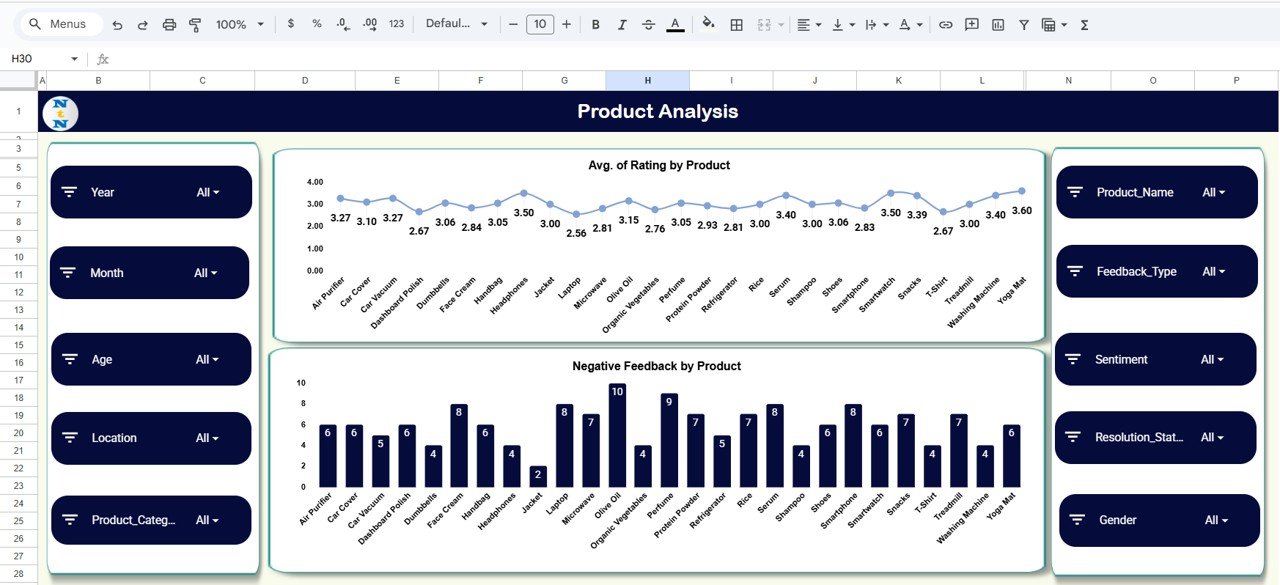Select the Paint format roller icon
This screenshot has width=1280, height=585.
point(195,24)
